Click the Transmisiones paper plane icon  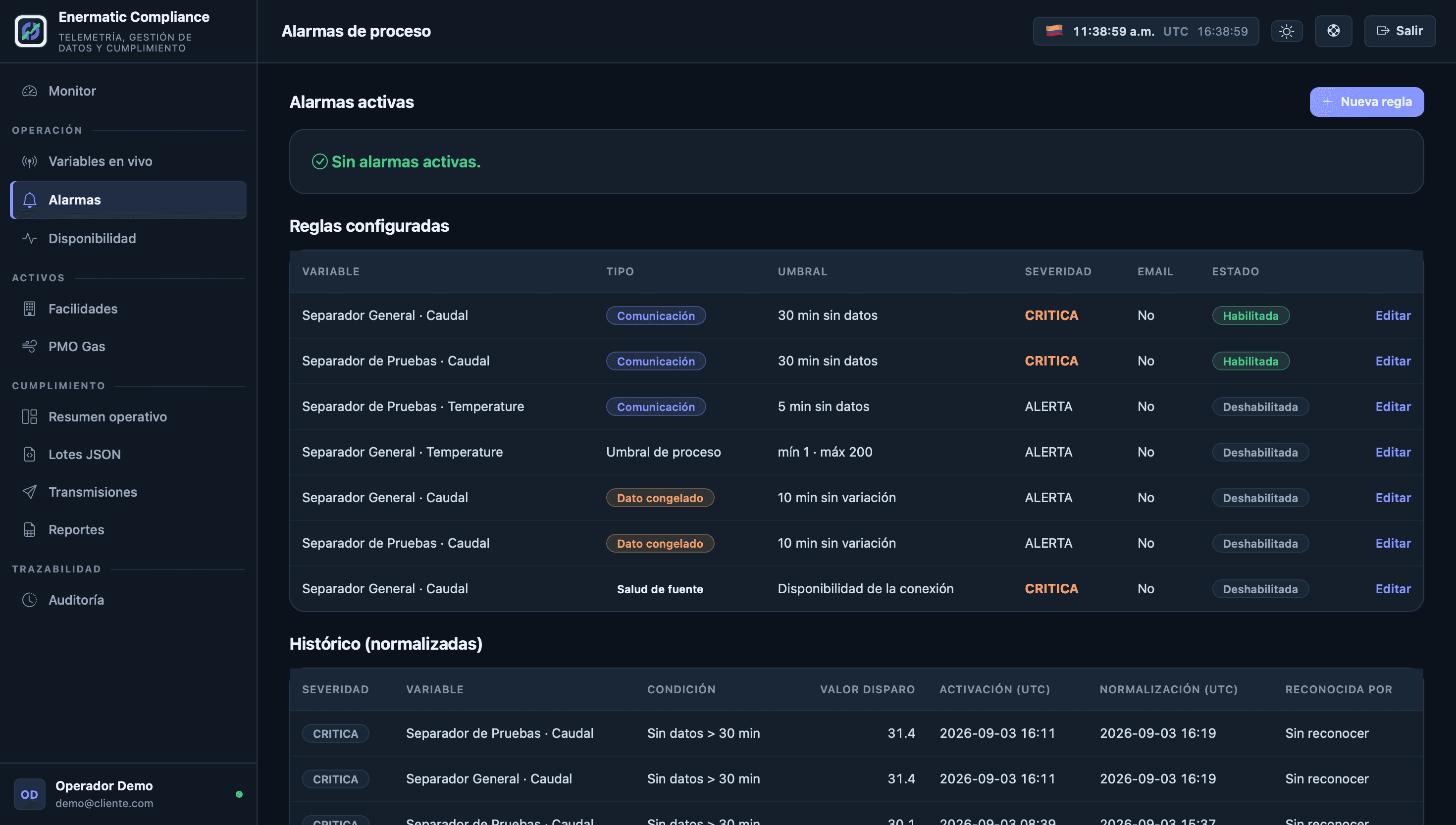pyautogui.click(x=29, y=492)
